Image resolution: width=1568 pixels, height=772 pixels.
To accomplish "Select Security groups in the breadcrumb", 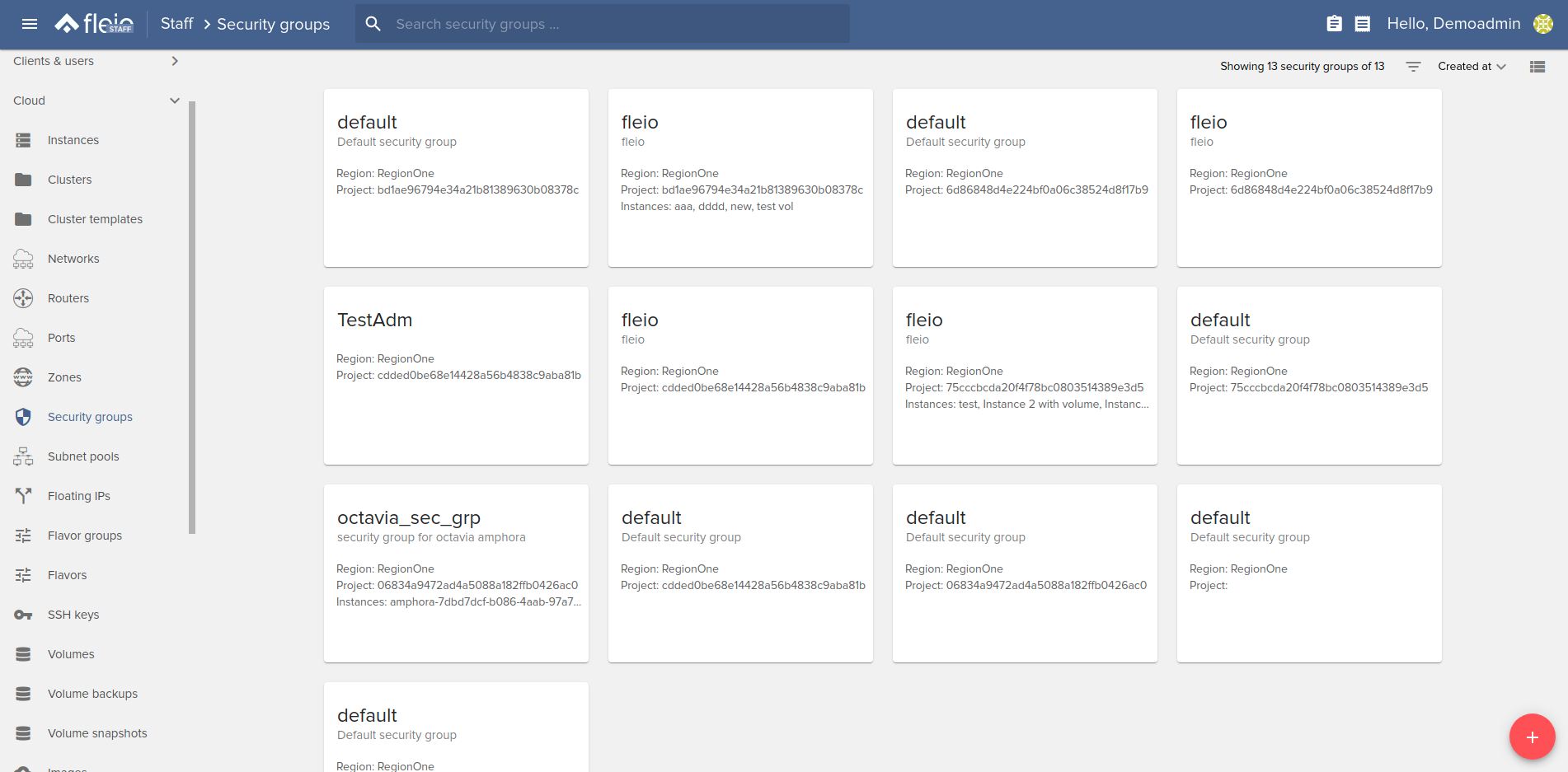I will [273, 24].
